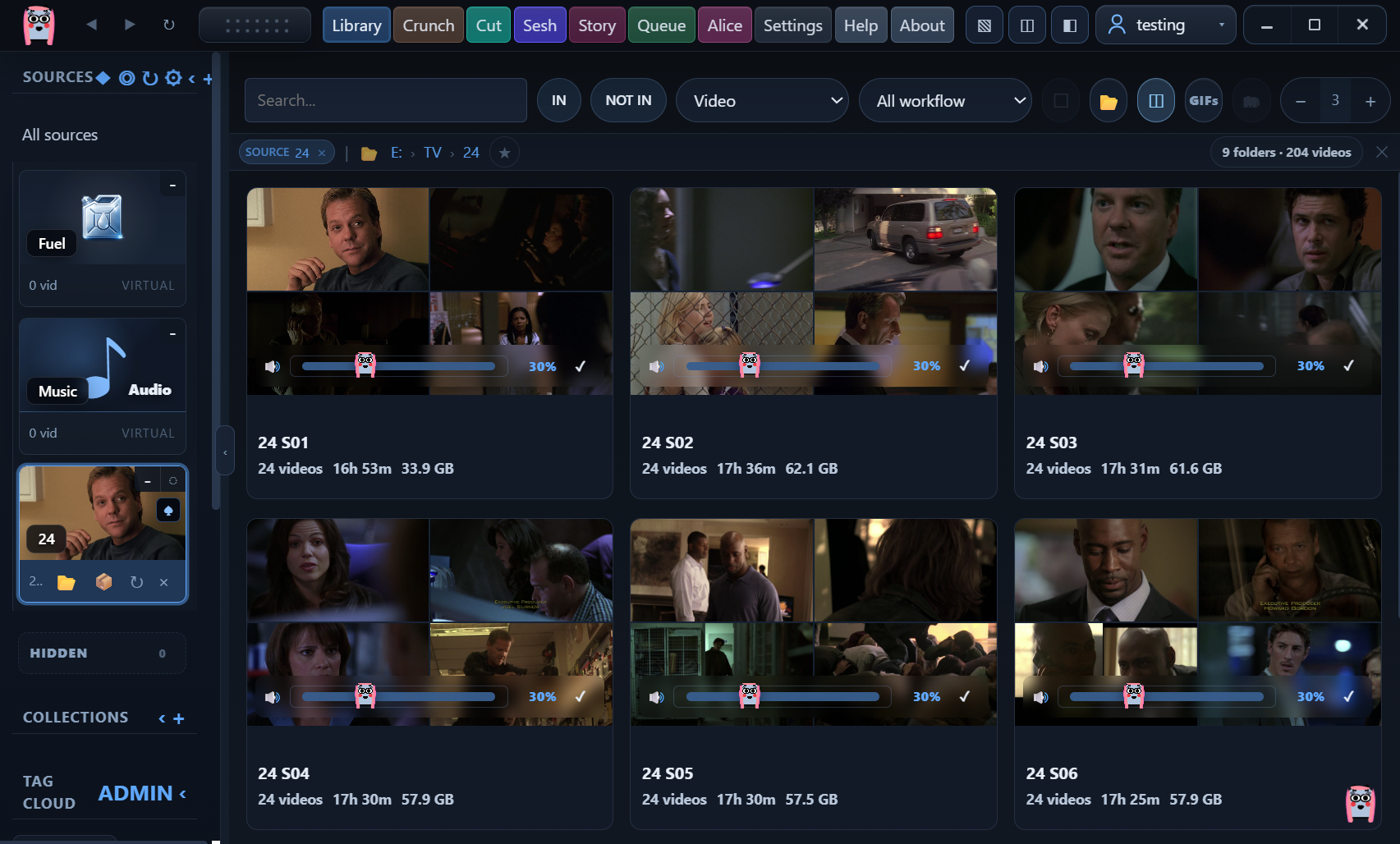
Task: Click the reload icon in the title bar
Action: tap(169, 25)
